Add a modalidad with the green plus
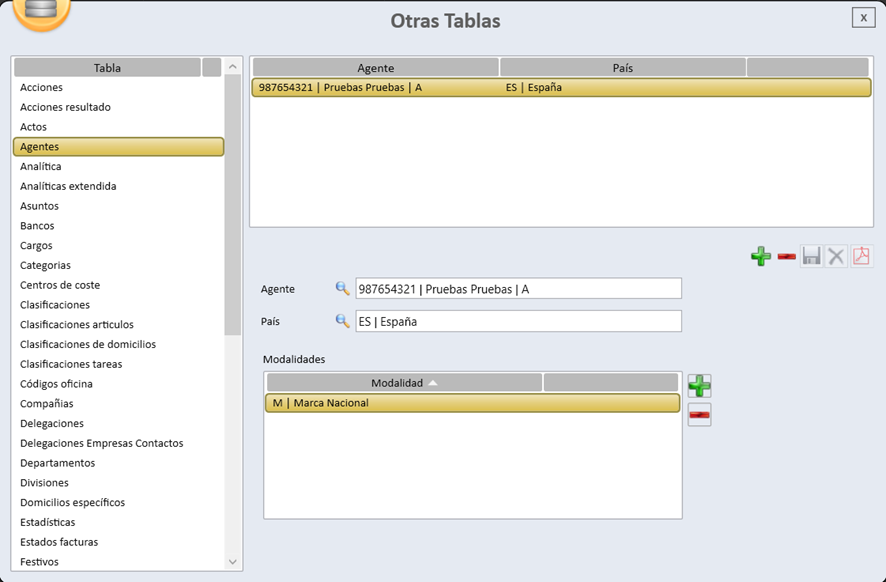 click(x=700, y=386)
